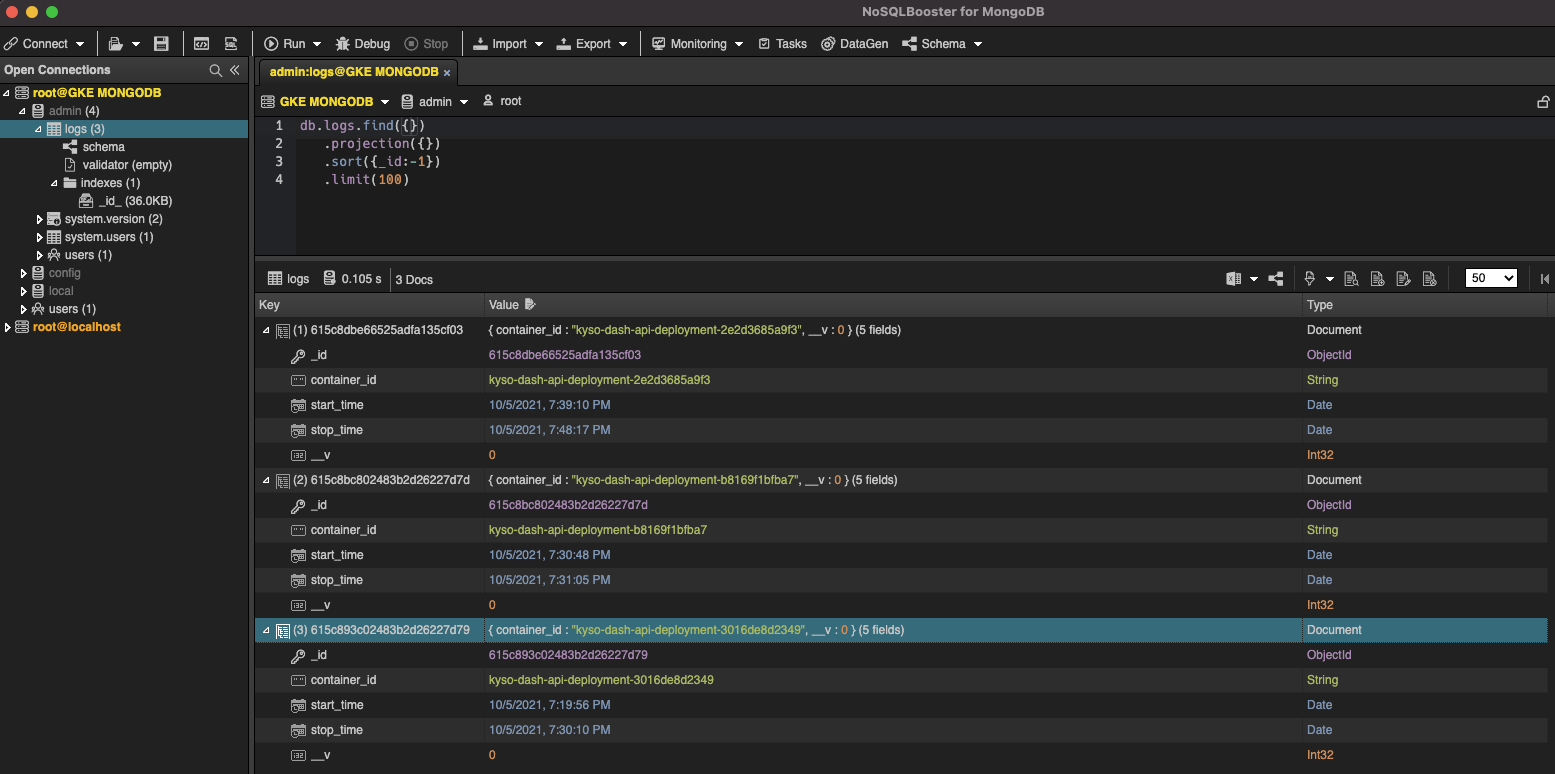Viewport: 1555px width, 774px height.
Task: Click the unlock icon at editor right
Action: tap(1543, 102)
